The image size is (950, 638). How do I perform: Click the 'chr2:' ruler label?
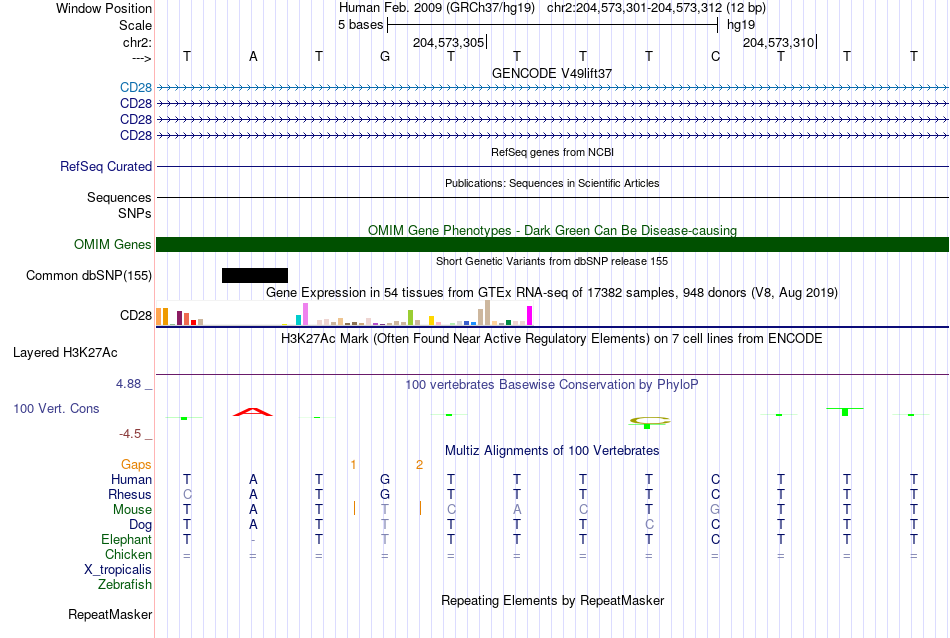coord(137,42)
